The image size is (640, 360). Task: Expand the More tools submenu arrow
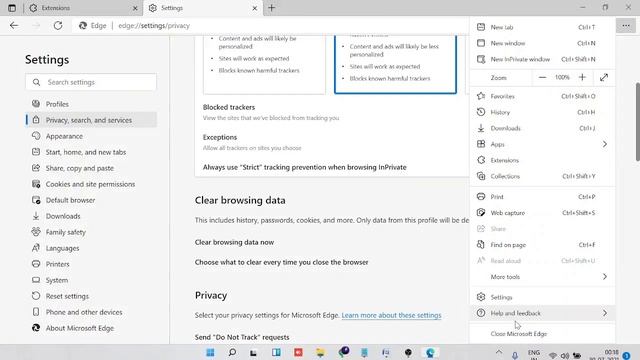coord(604,277)
